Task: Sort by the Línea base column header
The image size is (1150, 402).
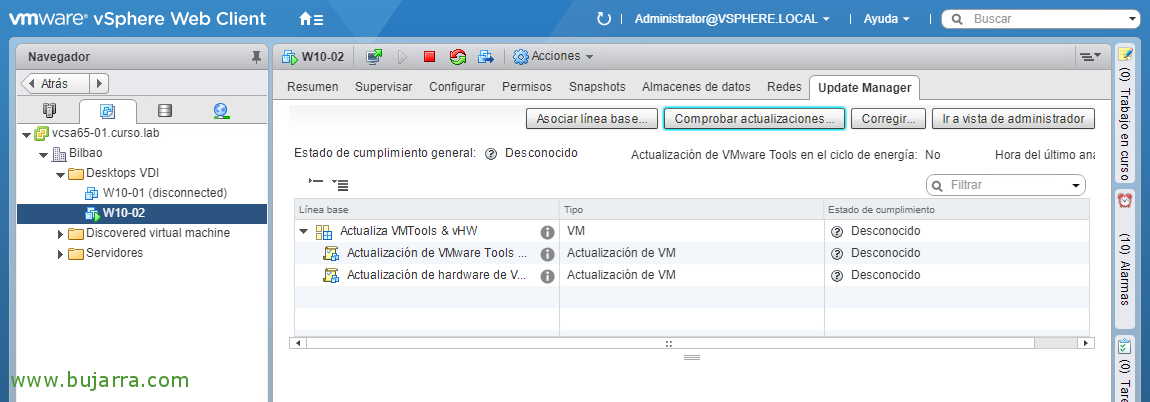Action: coord(426,210)
